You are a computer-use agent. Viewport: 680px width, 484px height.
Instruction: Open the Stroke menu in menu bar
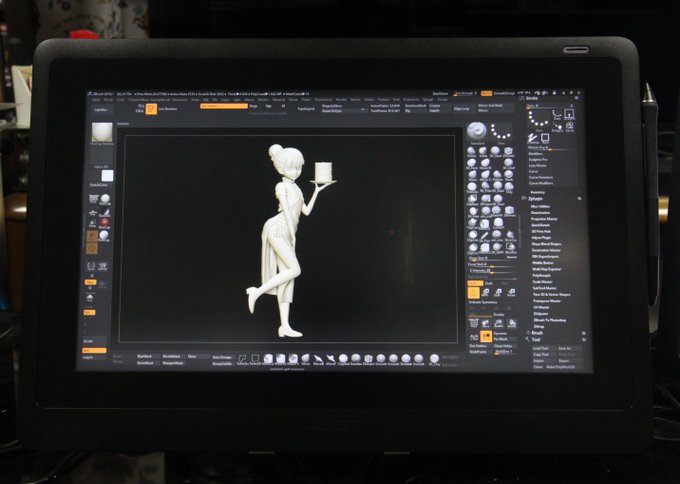pyautogui.click(x=369, y=99)
